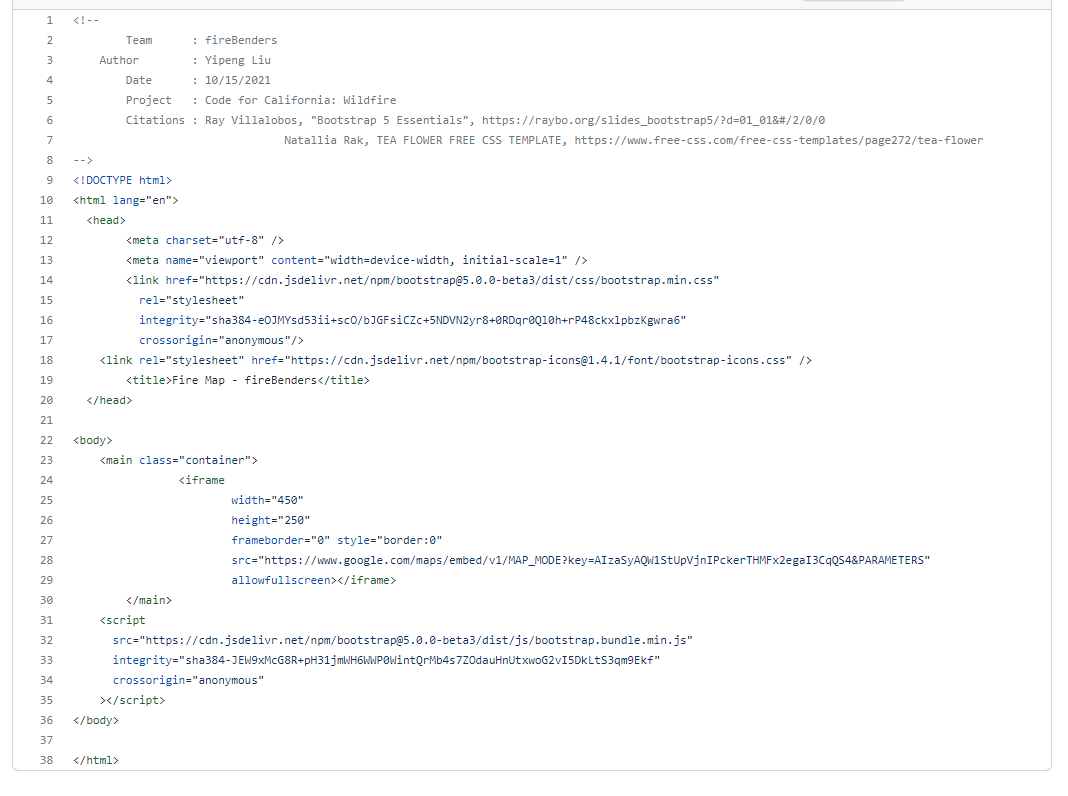The height and width of the screenshot is (796, 1068).
Task: Click the bootstrap-icons.css link line
Action: 456,360
